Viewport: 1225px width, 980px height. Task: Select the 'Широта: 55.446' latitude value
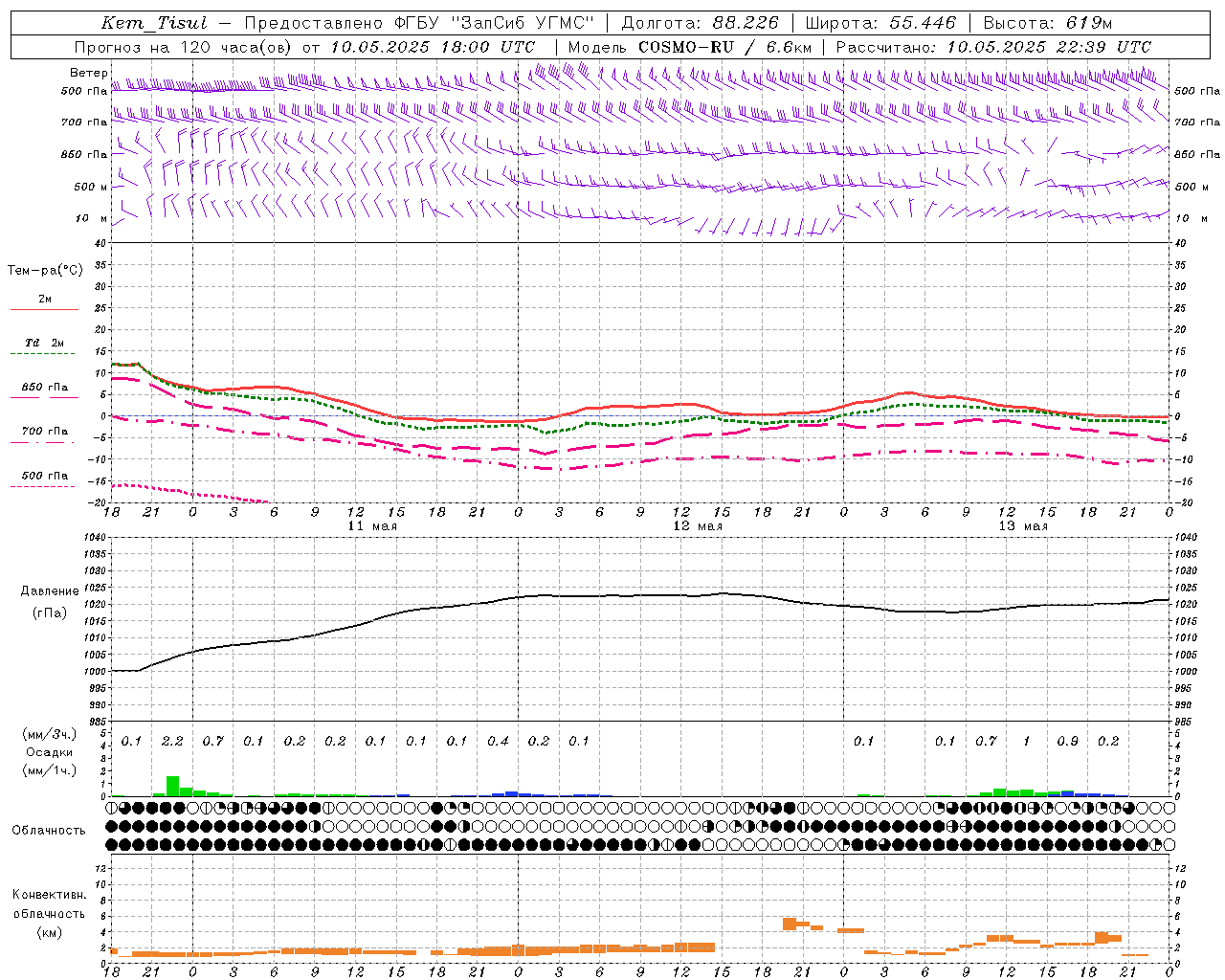[880, 23]
